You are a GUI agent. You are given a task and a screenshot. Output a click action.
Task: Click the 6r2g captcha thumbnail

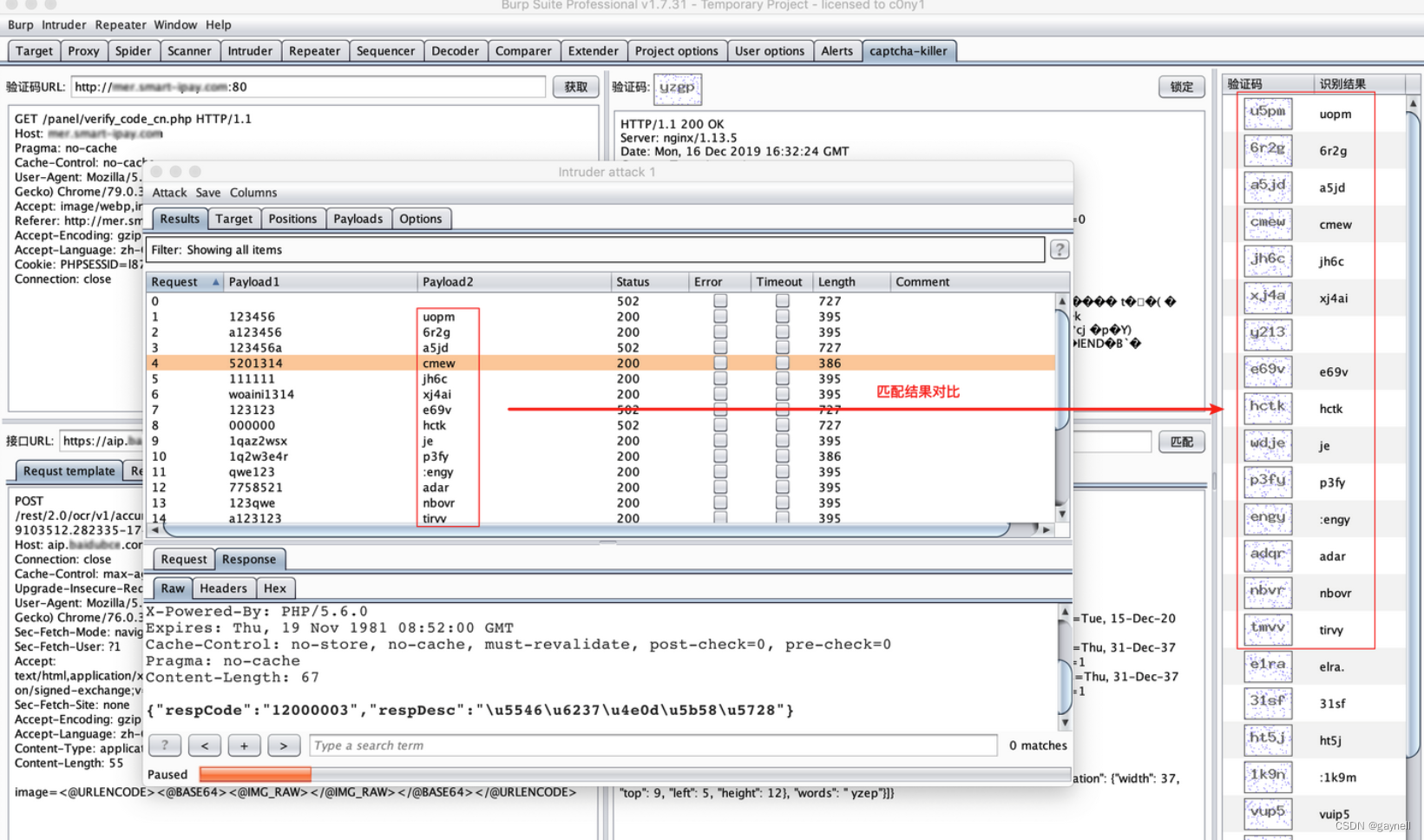[x=1268, y=150]
